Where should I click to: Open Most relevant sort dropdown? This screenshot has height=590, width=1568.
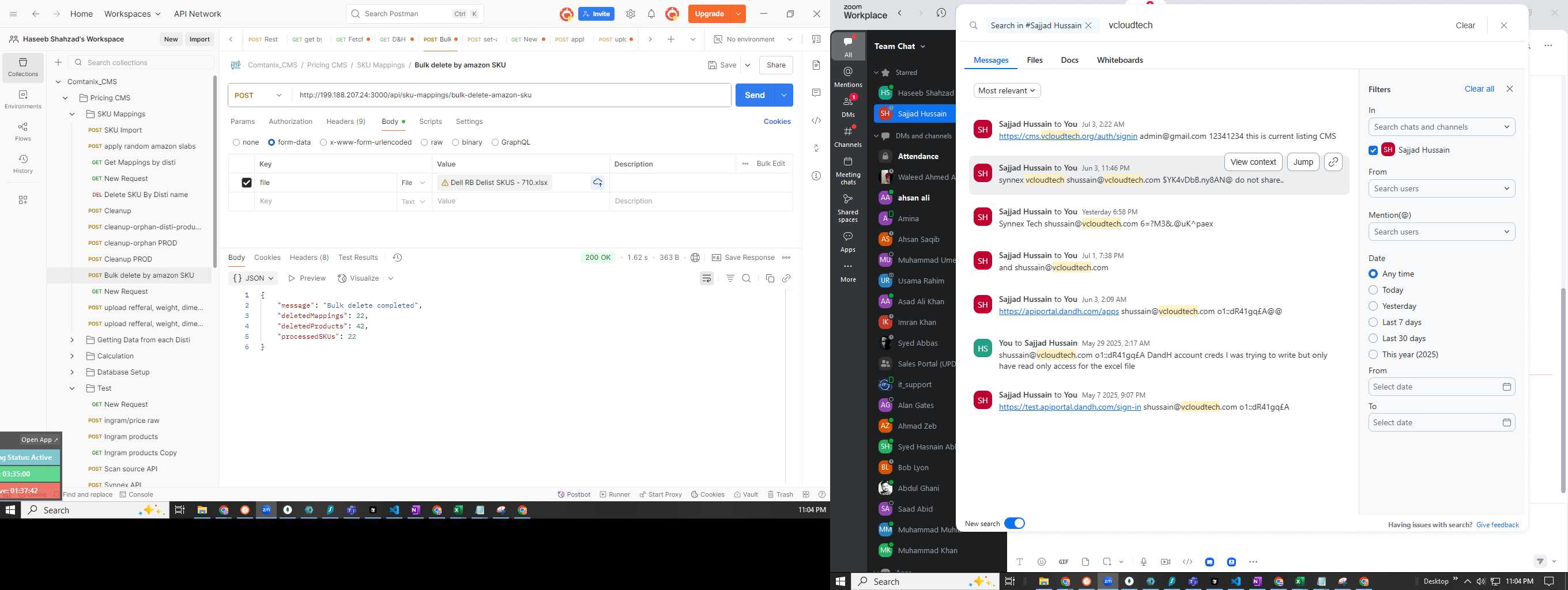click(1007, 90)
